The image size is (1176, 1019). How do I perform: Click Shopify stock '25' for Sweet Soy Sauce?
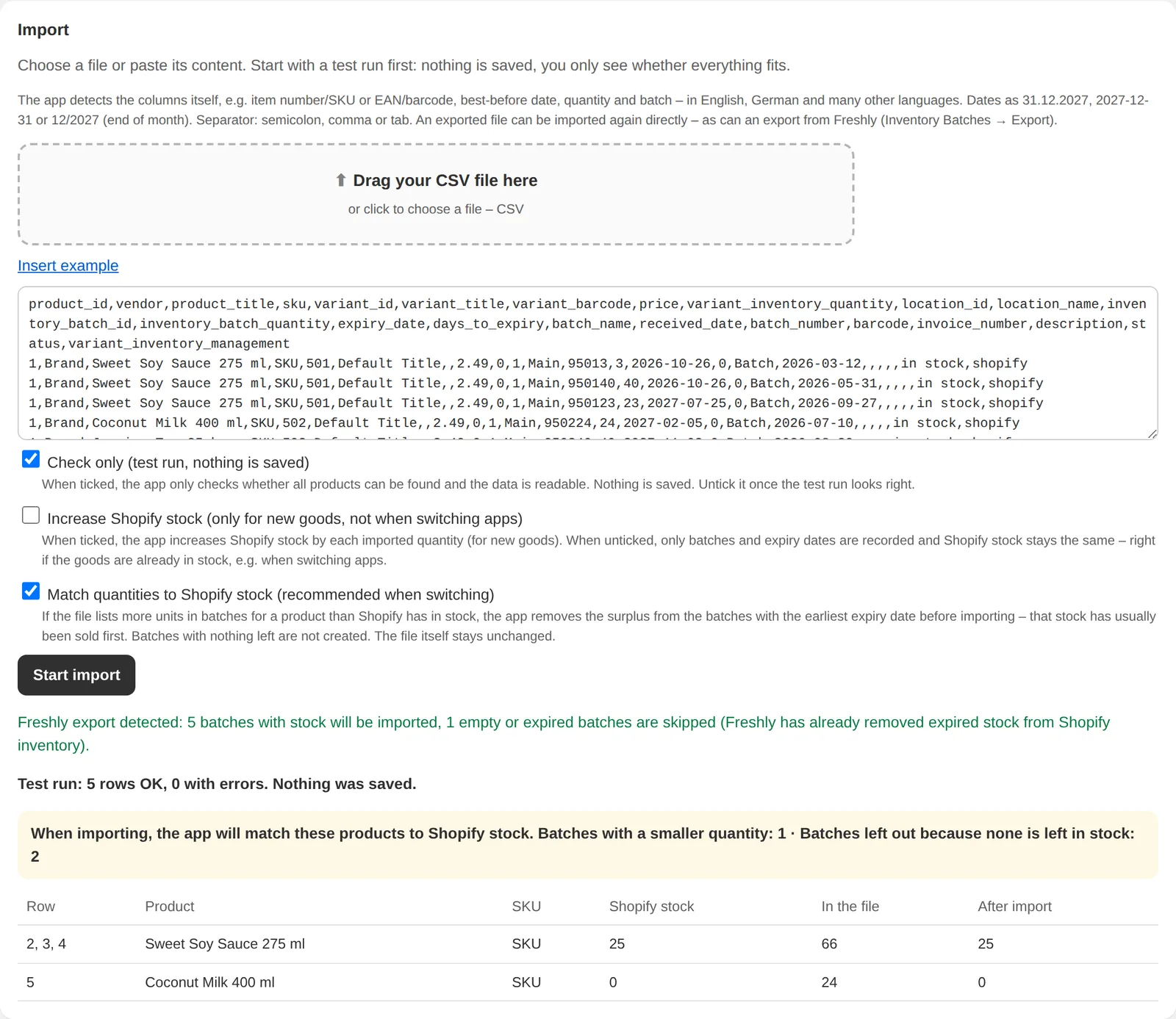coord(617,944)
